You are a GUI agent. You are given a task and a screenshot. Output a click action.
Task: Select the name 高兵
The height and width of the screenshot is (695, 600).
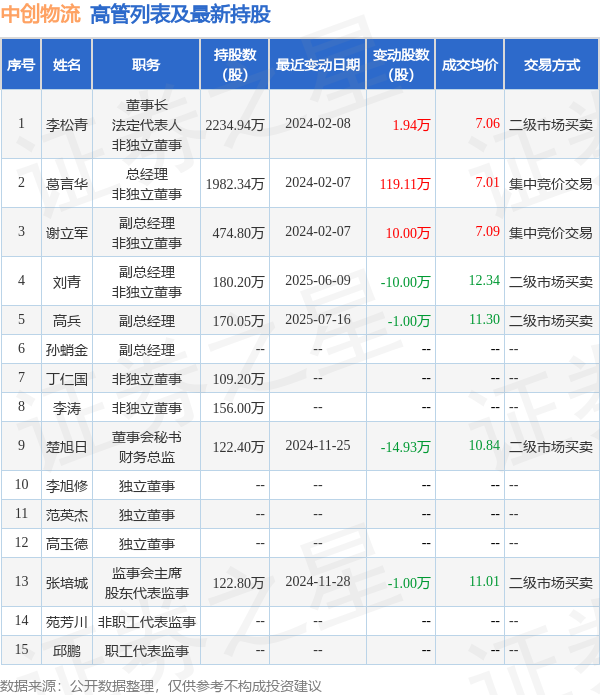pyautogui.click(x=67, y=321)
